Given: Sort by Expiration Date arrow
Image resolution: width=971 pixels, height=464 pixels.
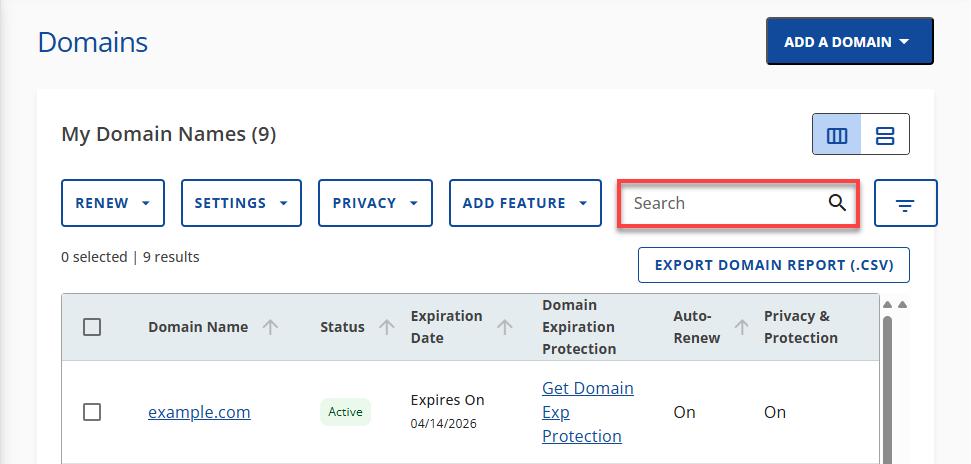Looking at the screenshot, I should tap(505, 327).
